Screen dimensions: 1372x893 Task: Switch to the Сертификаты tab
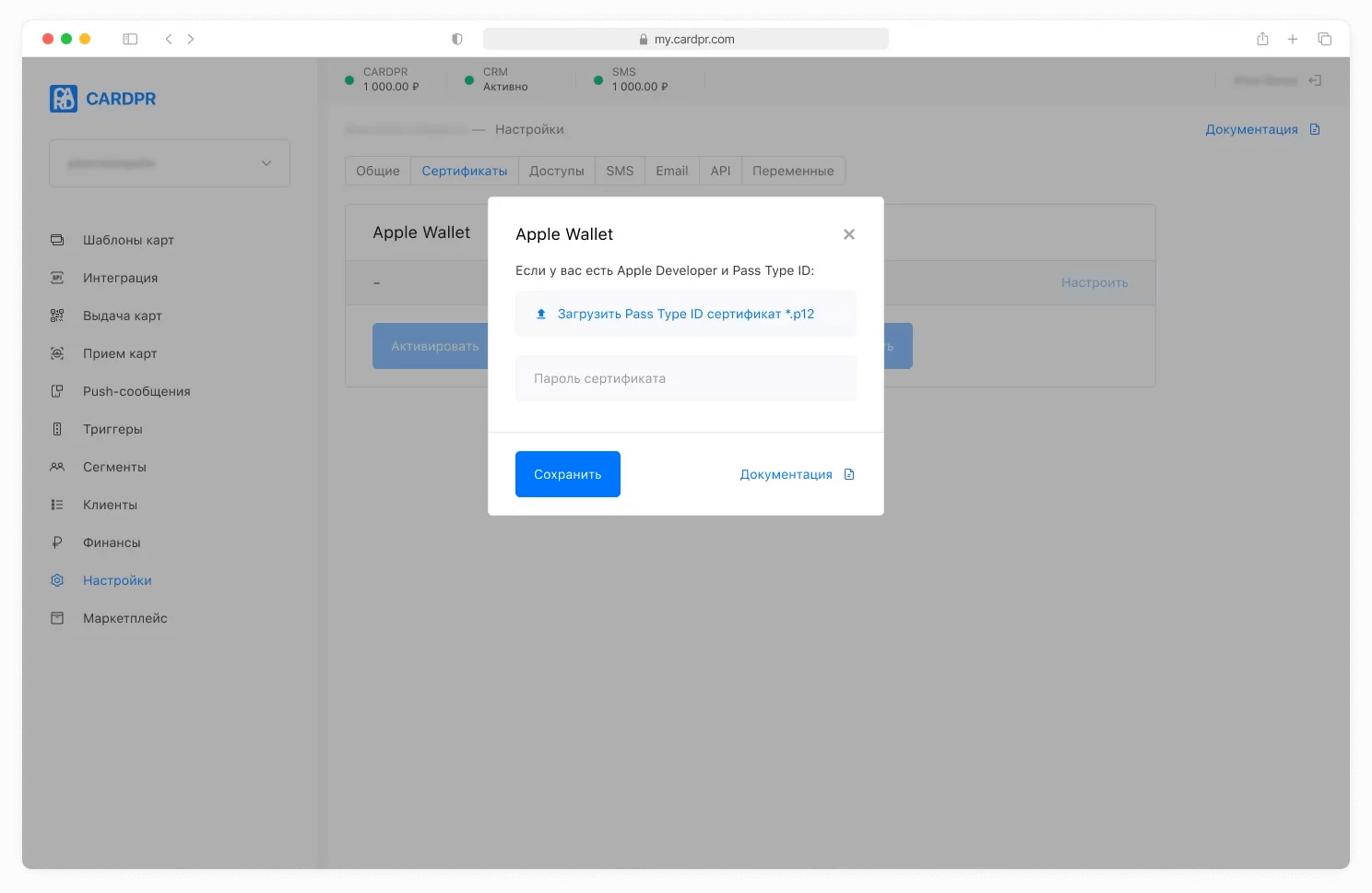(465, 171)
